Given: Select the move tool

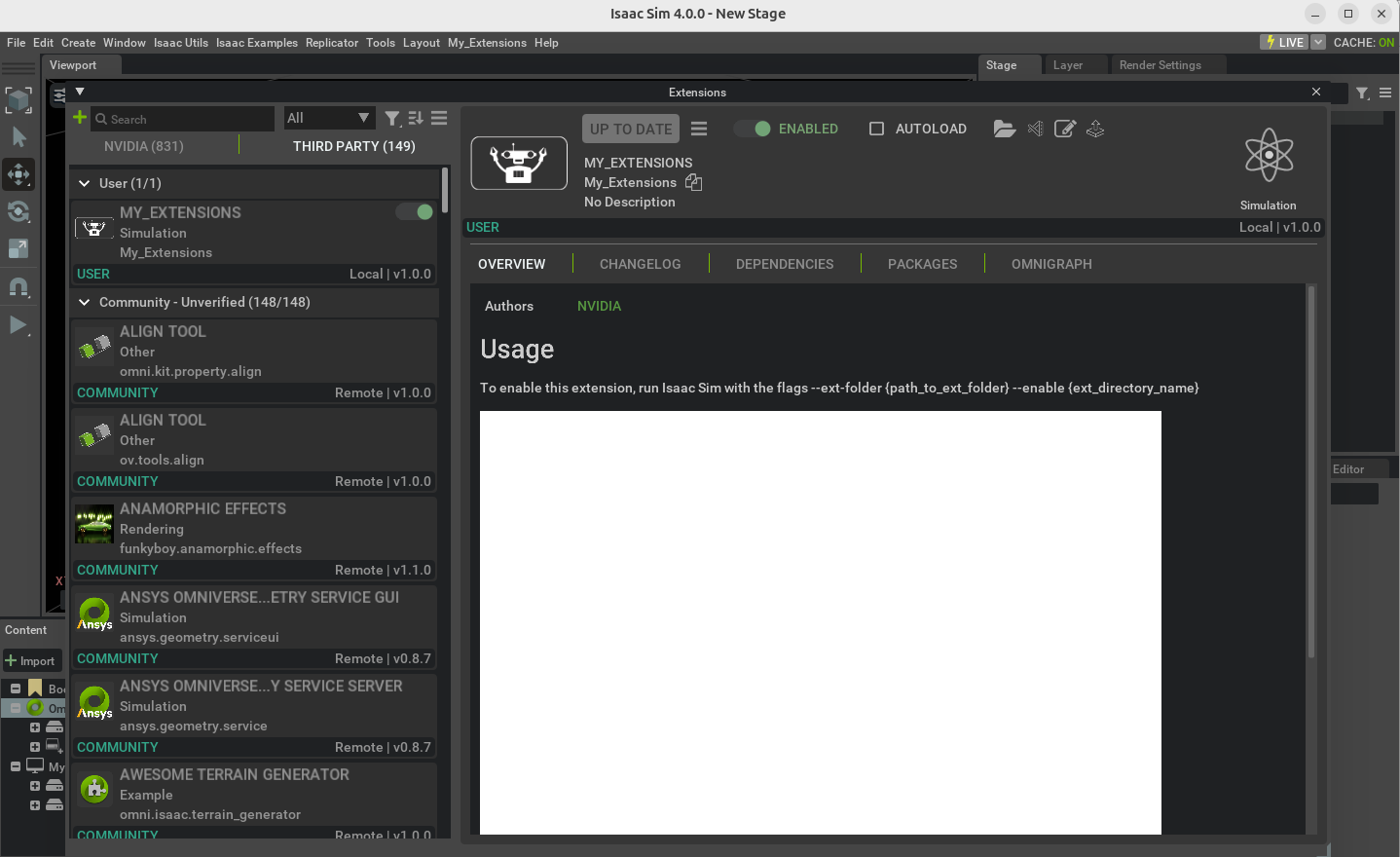Looking at the screenshot, I should 18,174.
